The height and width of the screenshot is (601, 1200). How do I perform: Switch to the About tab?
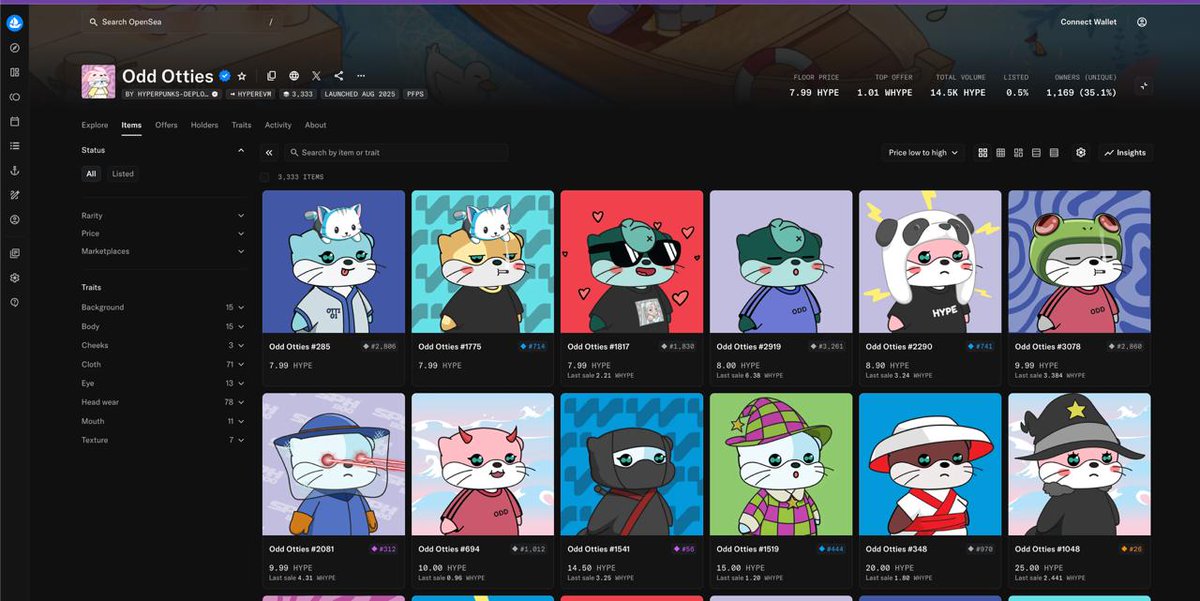coord(316,126)
